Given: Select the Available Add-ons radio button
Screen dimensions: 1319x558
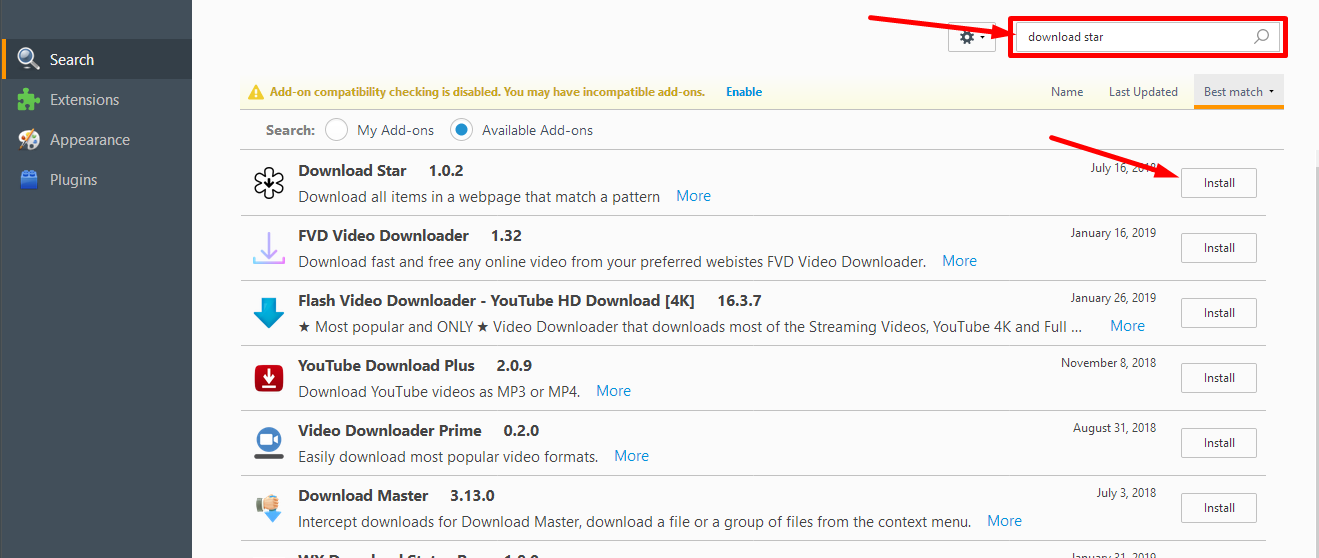Looking at the screenshot, I should 461,130.
